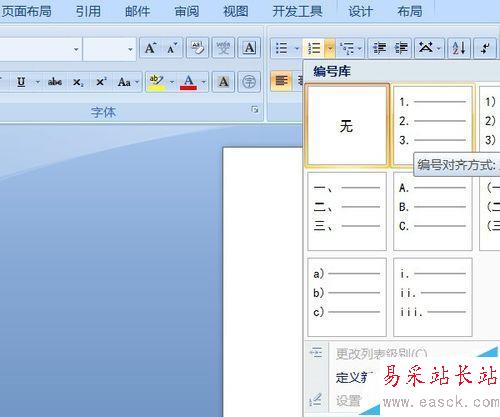Screen dimensions: 500x417
Task: Click the enclosed character (字) icon
Action: [x=249, y=82]
